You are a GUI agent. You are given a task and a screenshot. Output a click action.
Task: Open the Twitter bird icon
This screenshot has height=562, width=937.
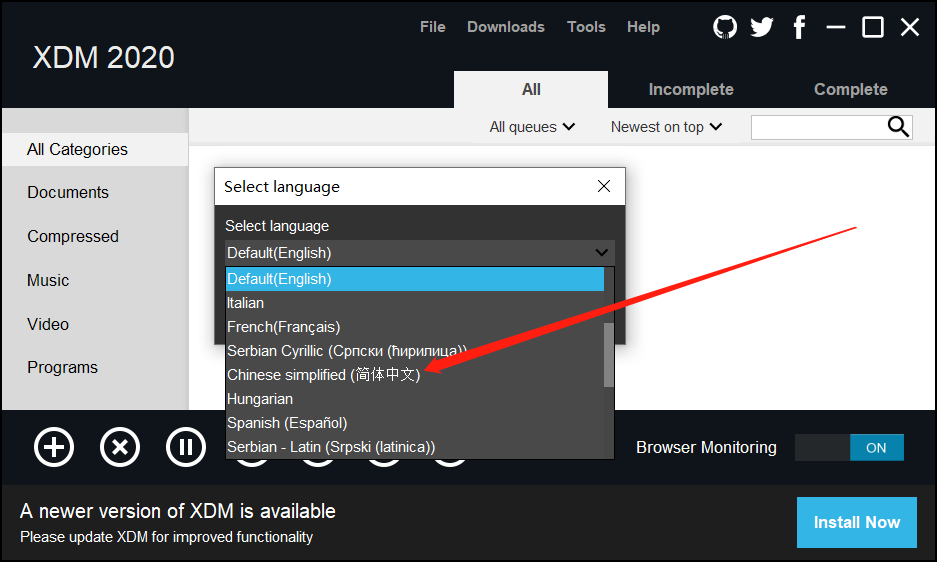tap(762, 27)
